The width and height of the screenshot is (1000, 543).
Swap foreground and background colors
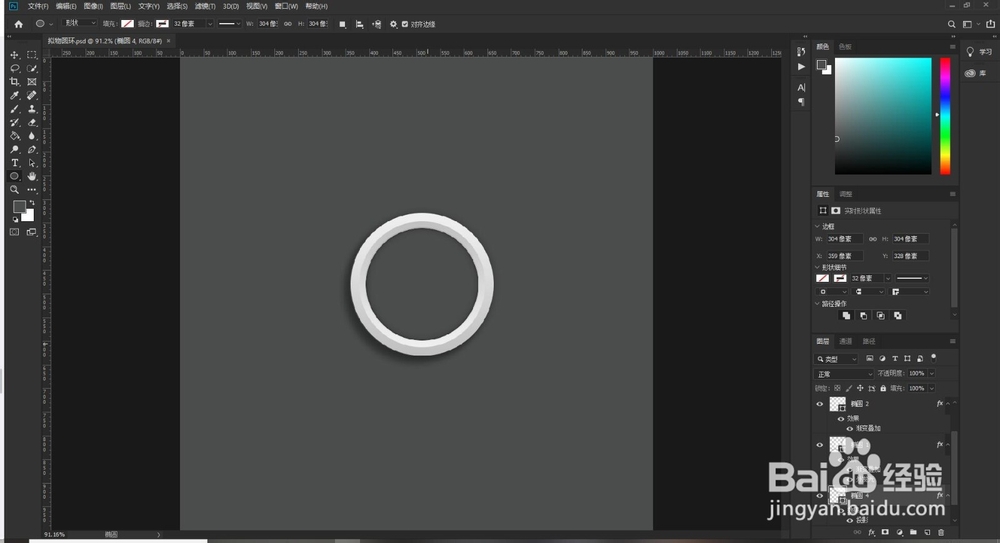pos(32,203)
